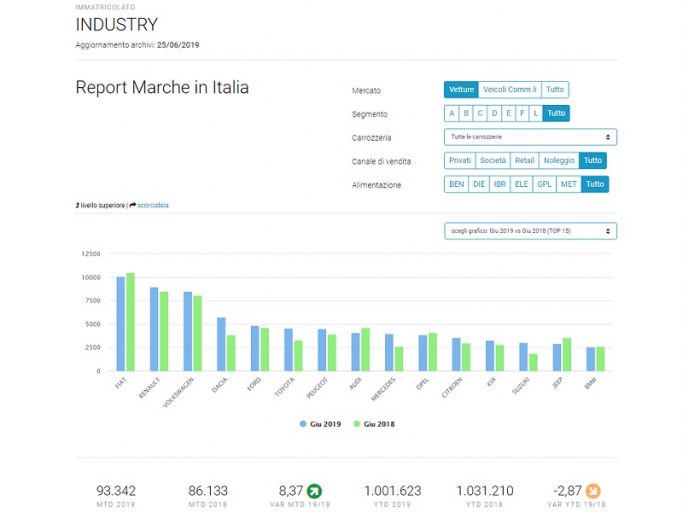
Task: Filter fuel type by MET
Action: pos(569,184)
